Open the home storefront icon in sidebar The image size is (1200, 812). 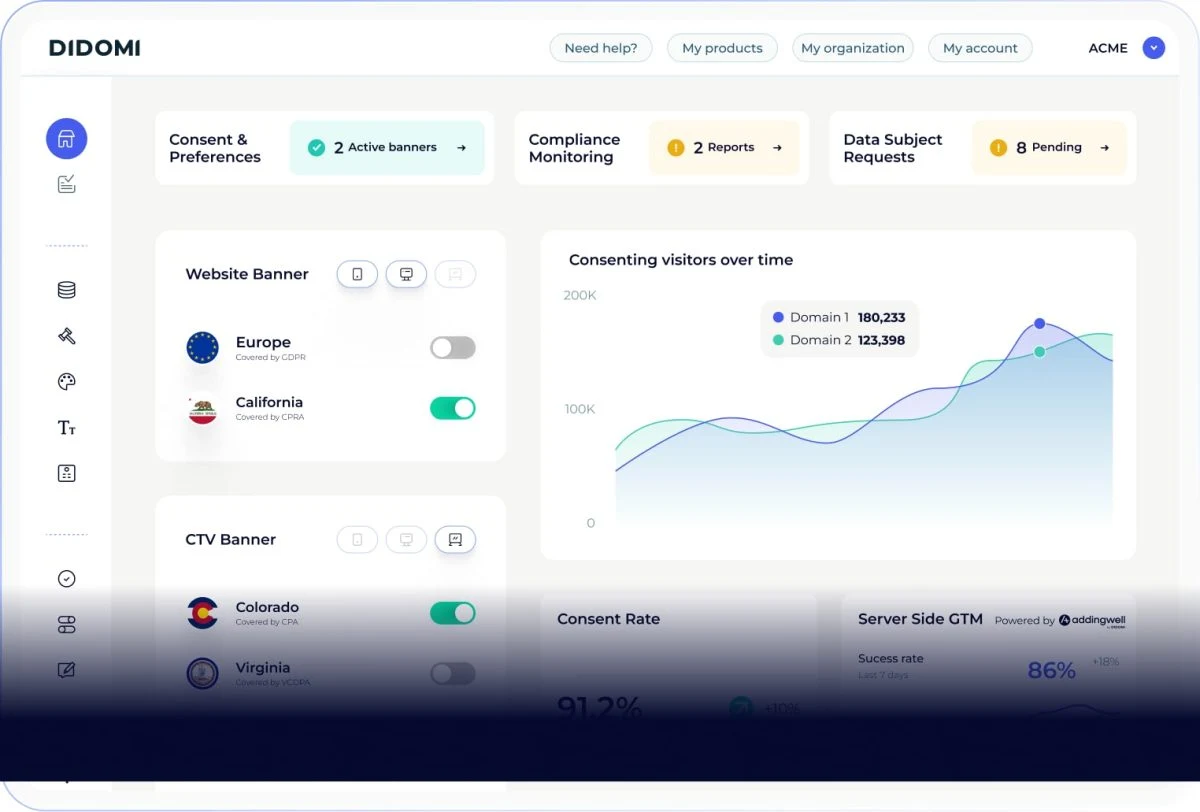[66, 139]
